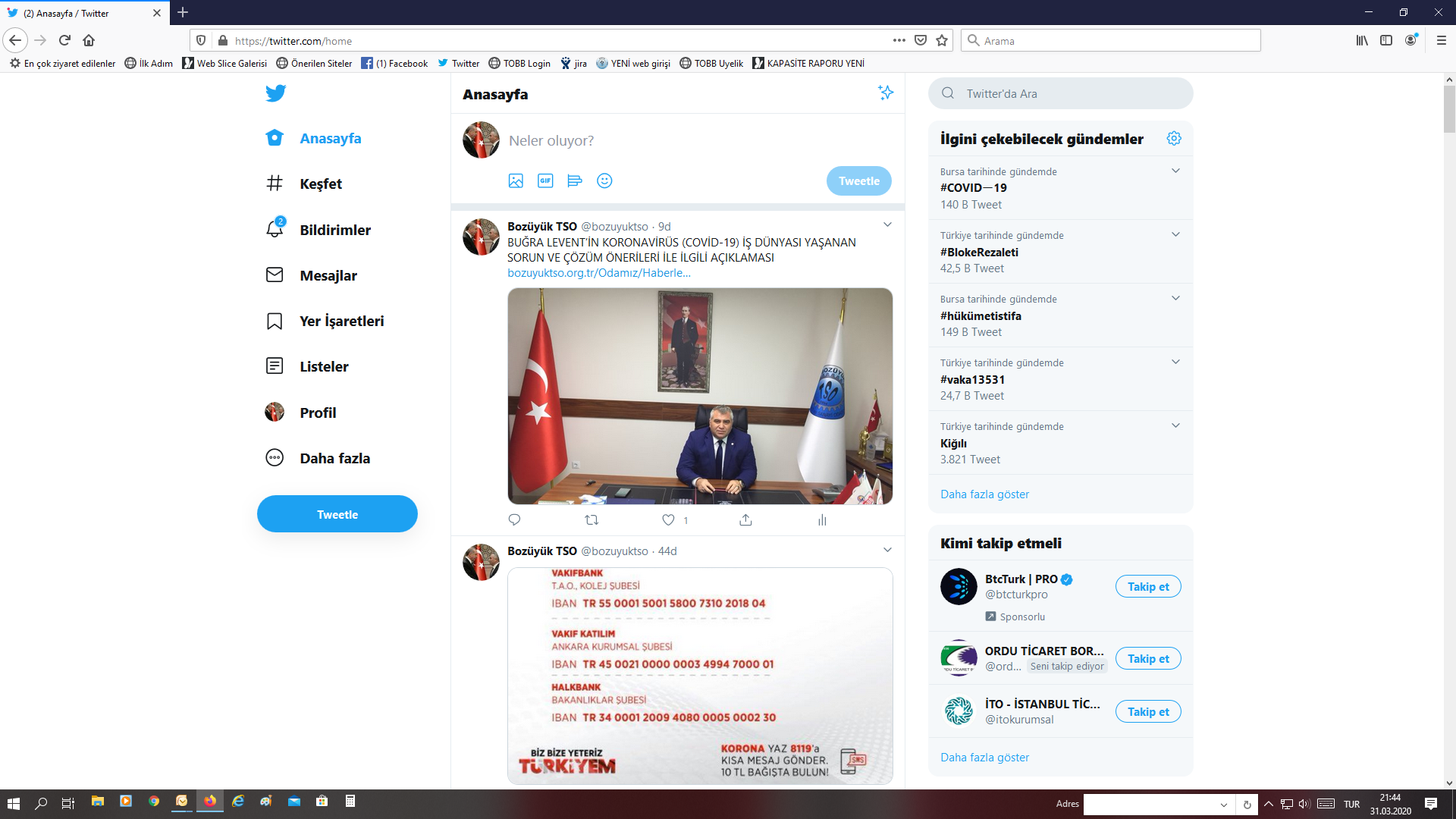This screenshot has width=1456, height=819.
Task: Save page to Pocket
Action: tap(921, 40)
